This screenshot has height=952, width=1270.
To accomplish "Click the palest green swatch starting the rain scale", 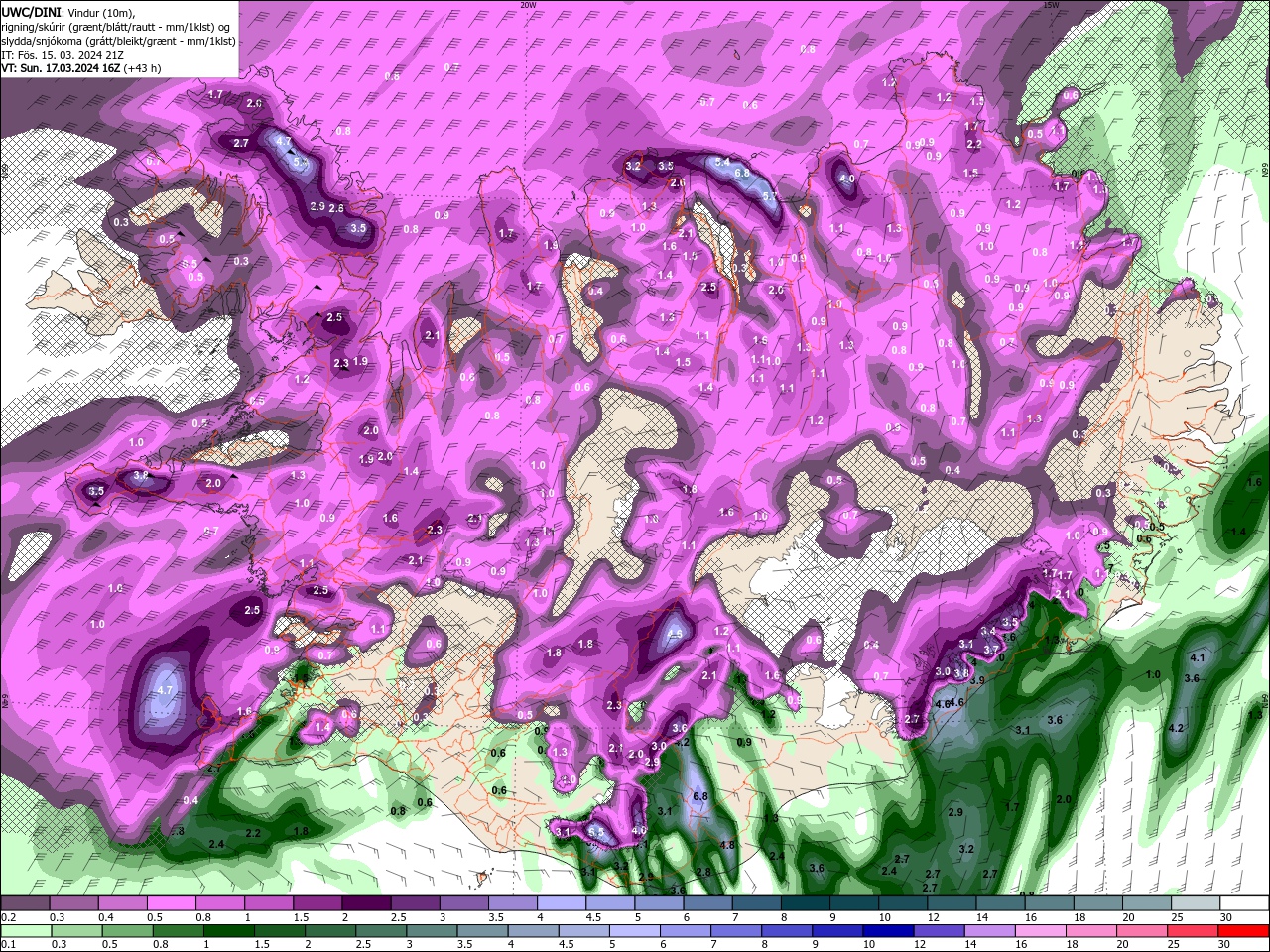I will (x=27, y=931).
